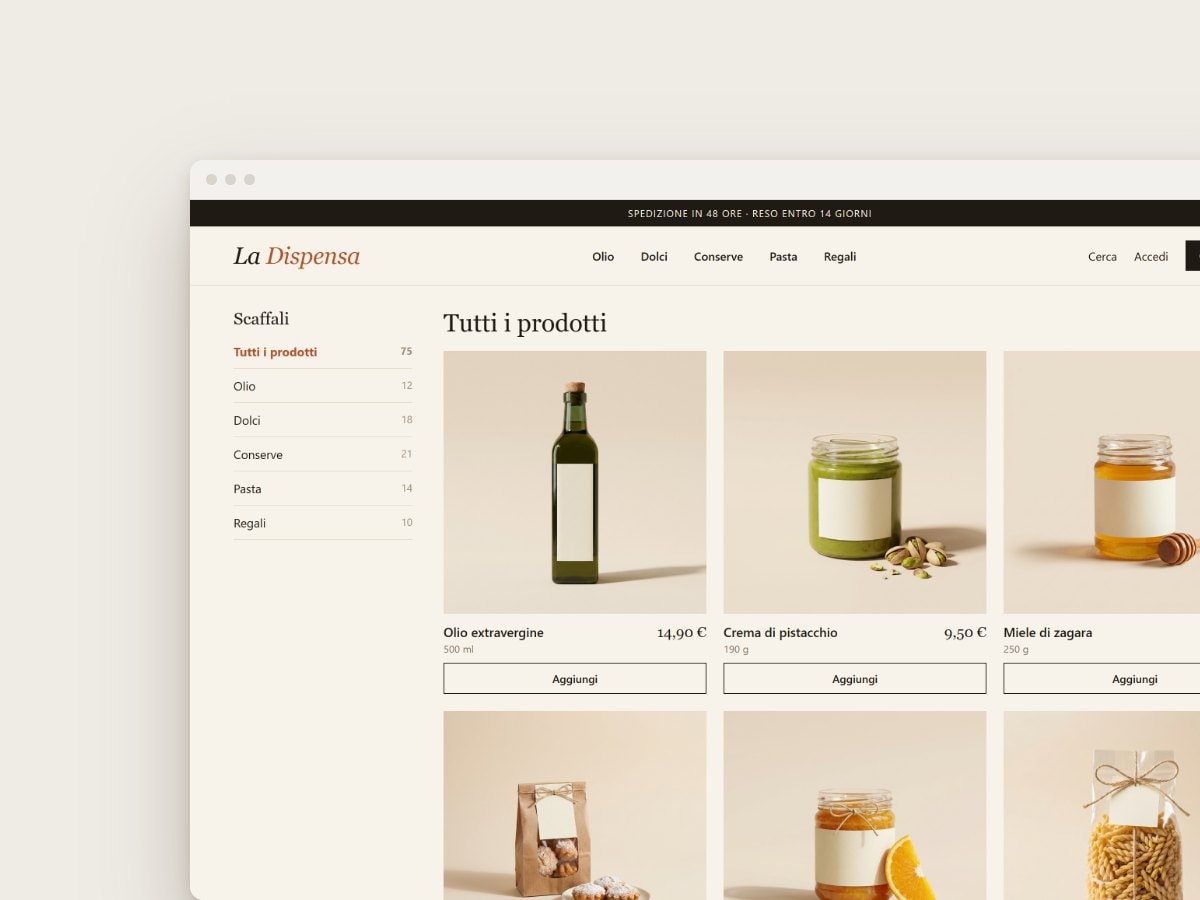Open the pistachio cream jar product image

855,482
